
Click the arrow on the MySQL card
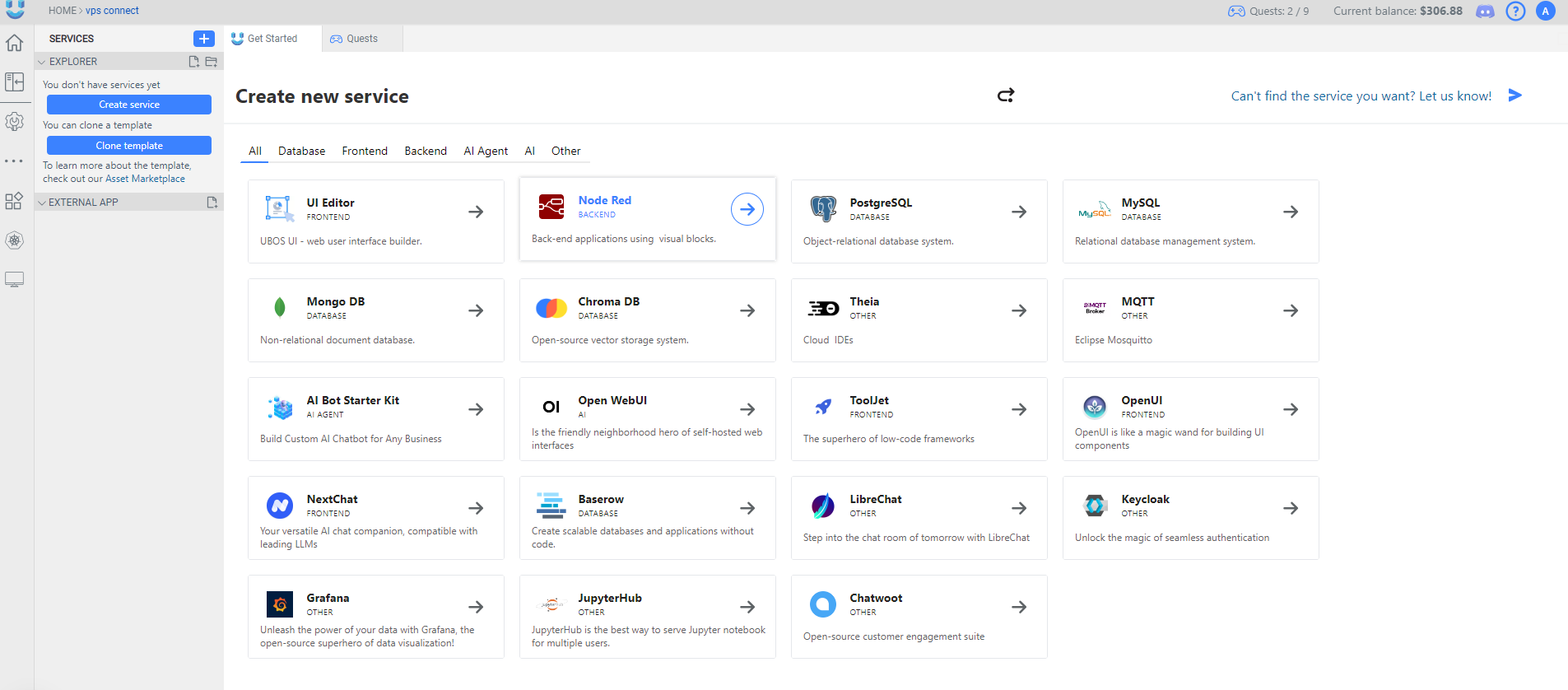pos(1291,212)
